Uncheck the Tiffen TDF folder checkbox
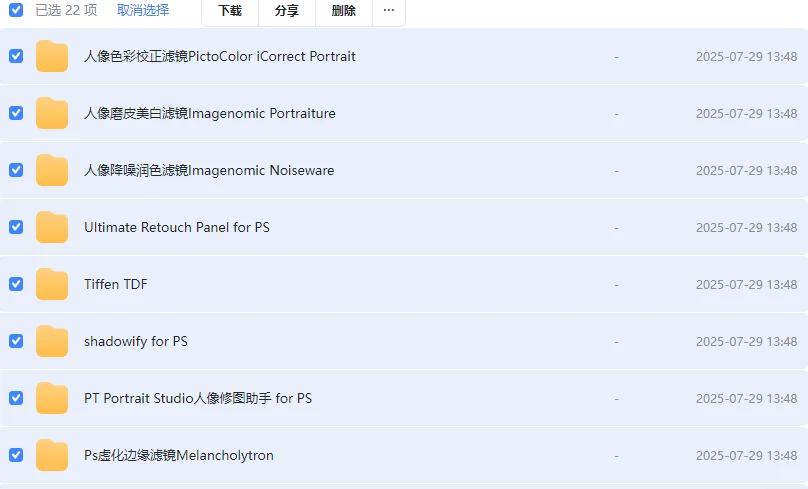Viewport: 808px width, 489px height. point(16,284)
